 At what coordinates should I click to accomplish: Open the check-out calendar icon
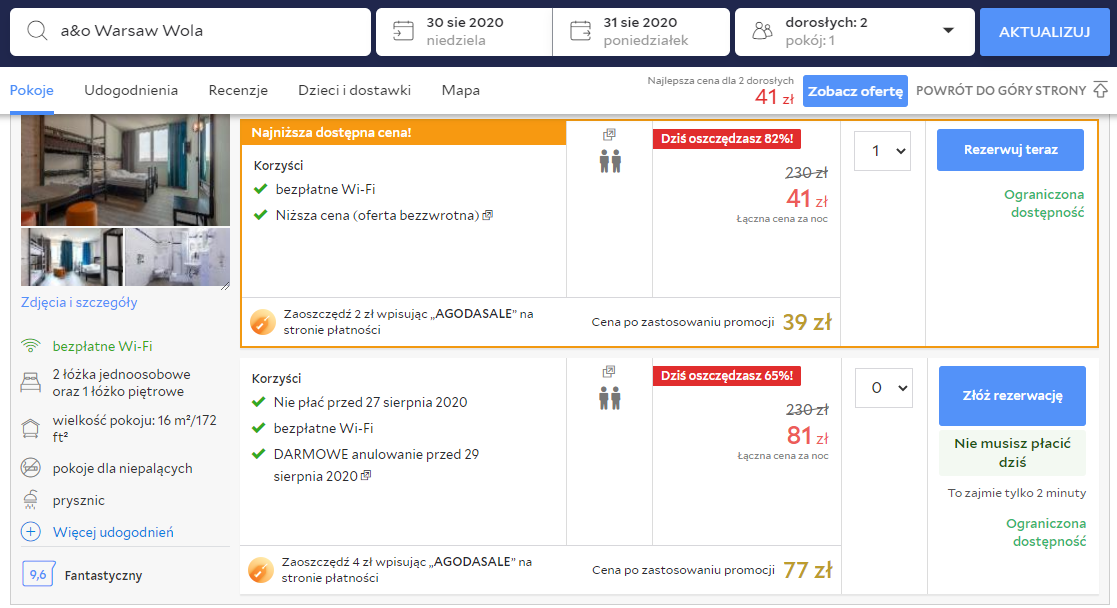[x=581, y=31]
